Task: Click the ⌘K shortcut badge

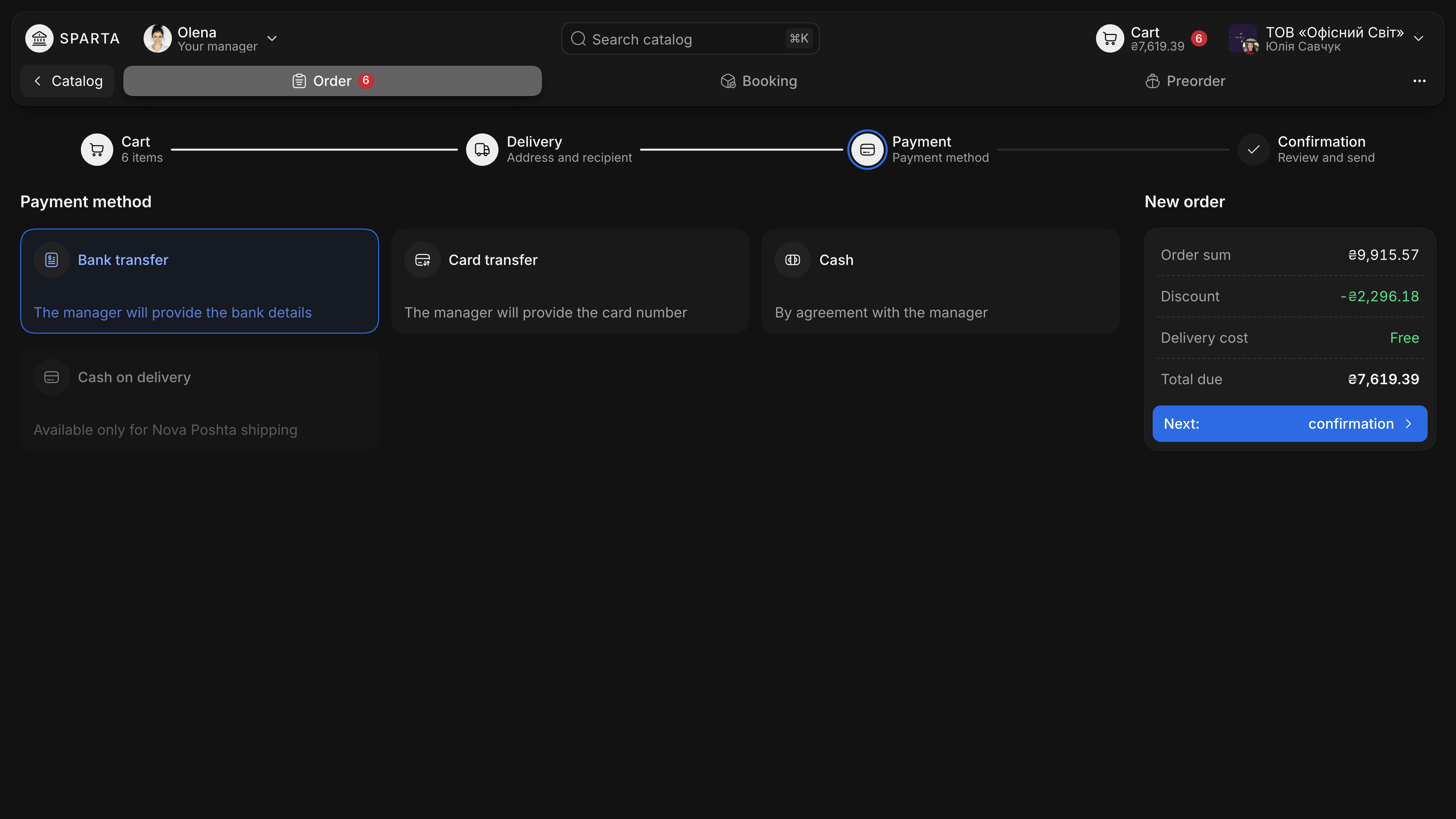Action: point(799,38)
